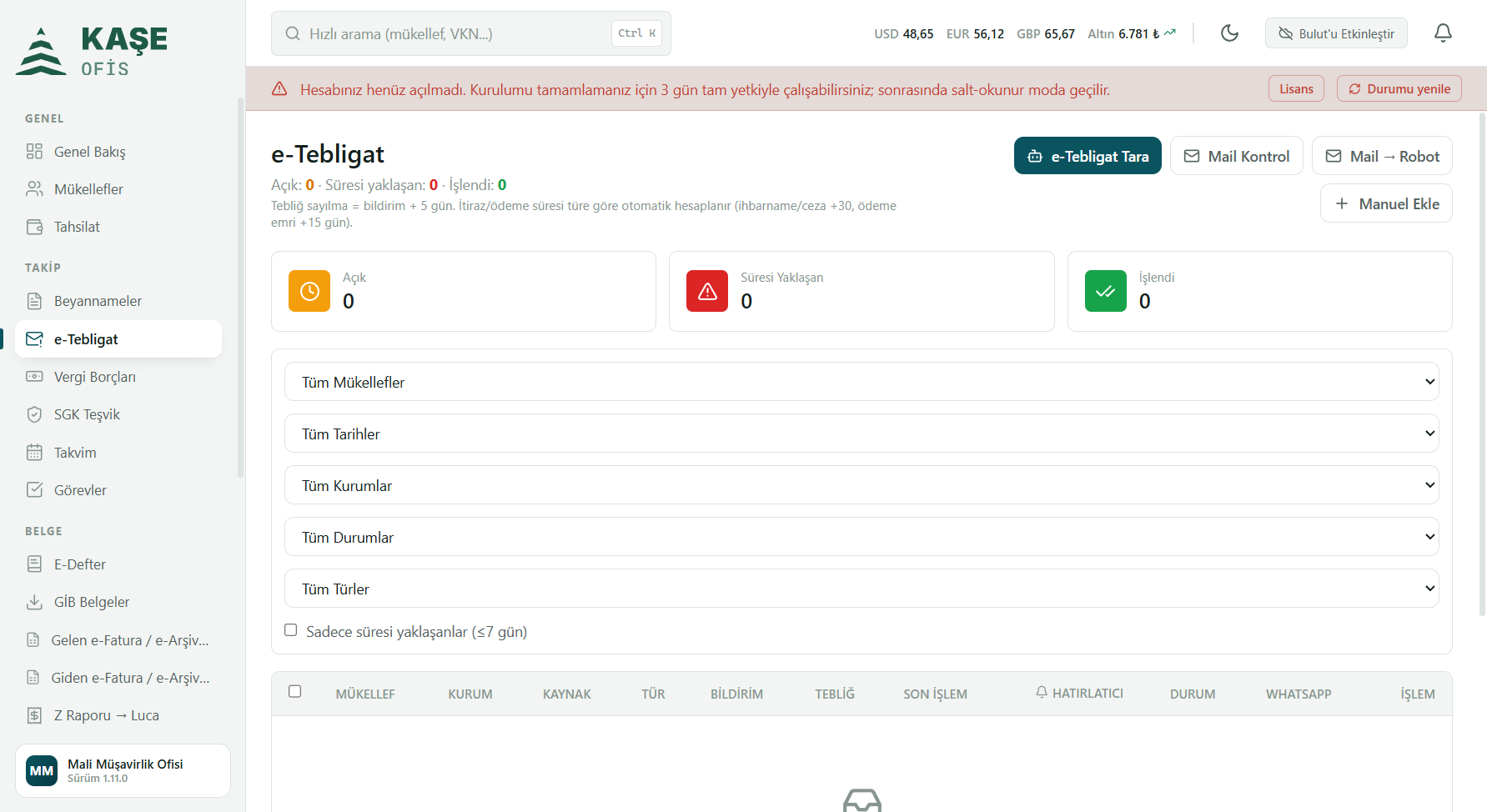Screen dimensions: 1487x812
Task: Open E-Defter in the sidebar
Action: (x=118, y=564)
